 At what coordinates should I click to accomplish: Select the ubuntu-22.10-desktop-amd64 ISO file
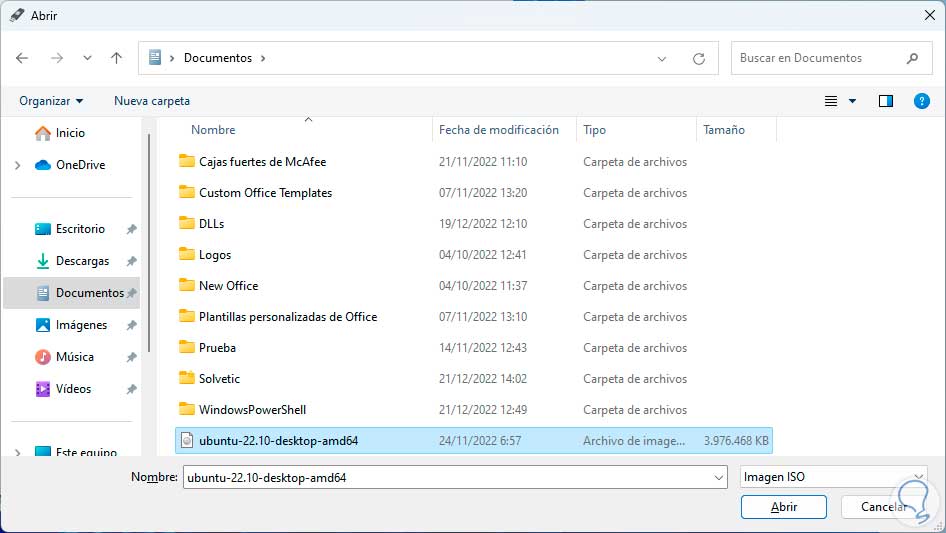[474, 441]
